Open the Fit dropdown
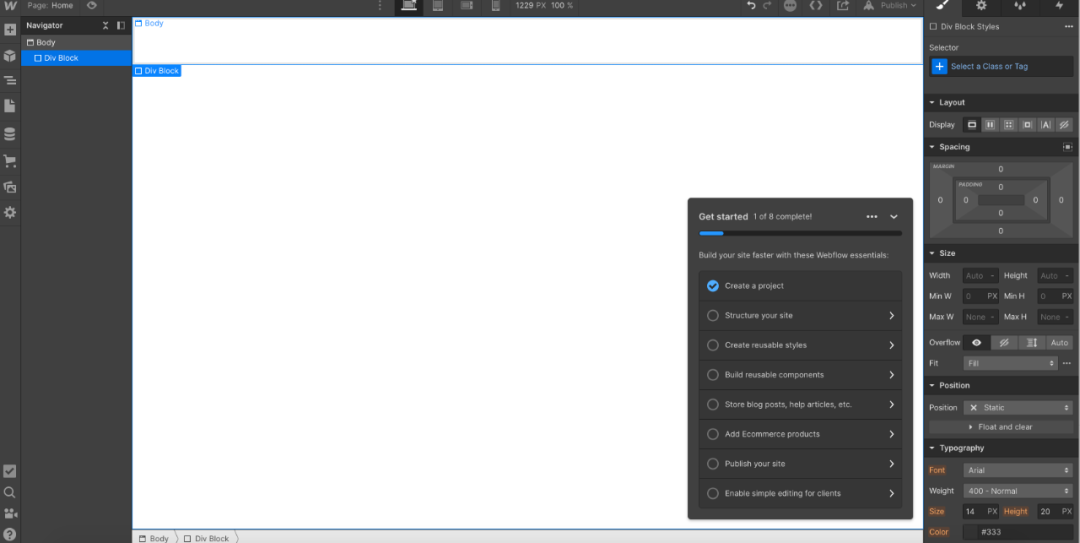This screenshot has height=543, width=1080. pyautogui.click(x=1010, y=363)
